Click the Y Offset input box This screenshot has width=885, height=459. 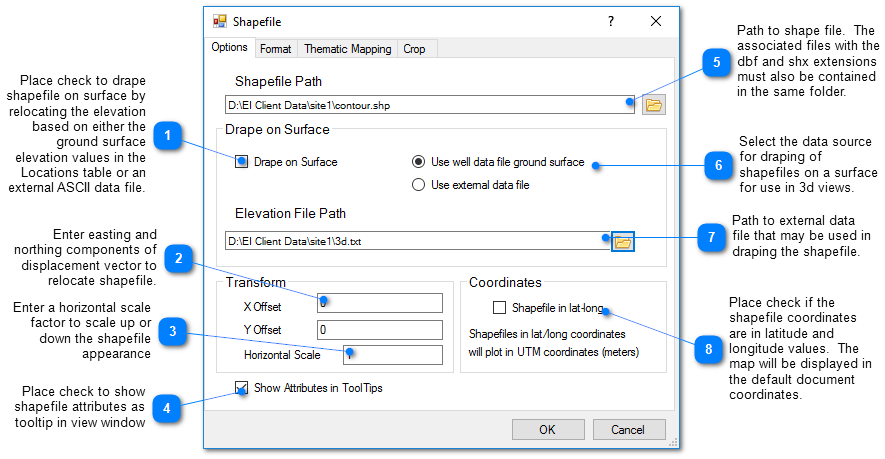(380, 330)
